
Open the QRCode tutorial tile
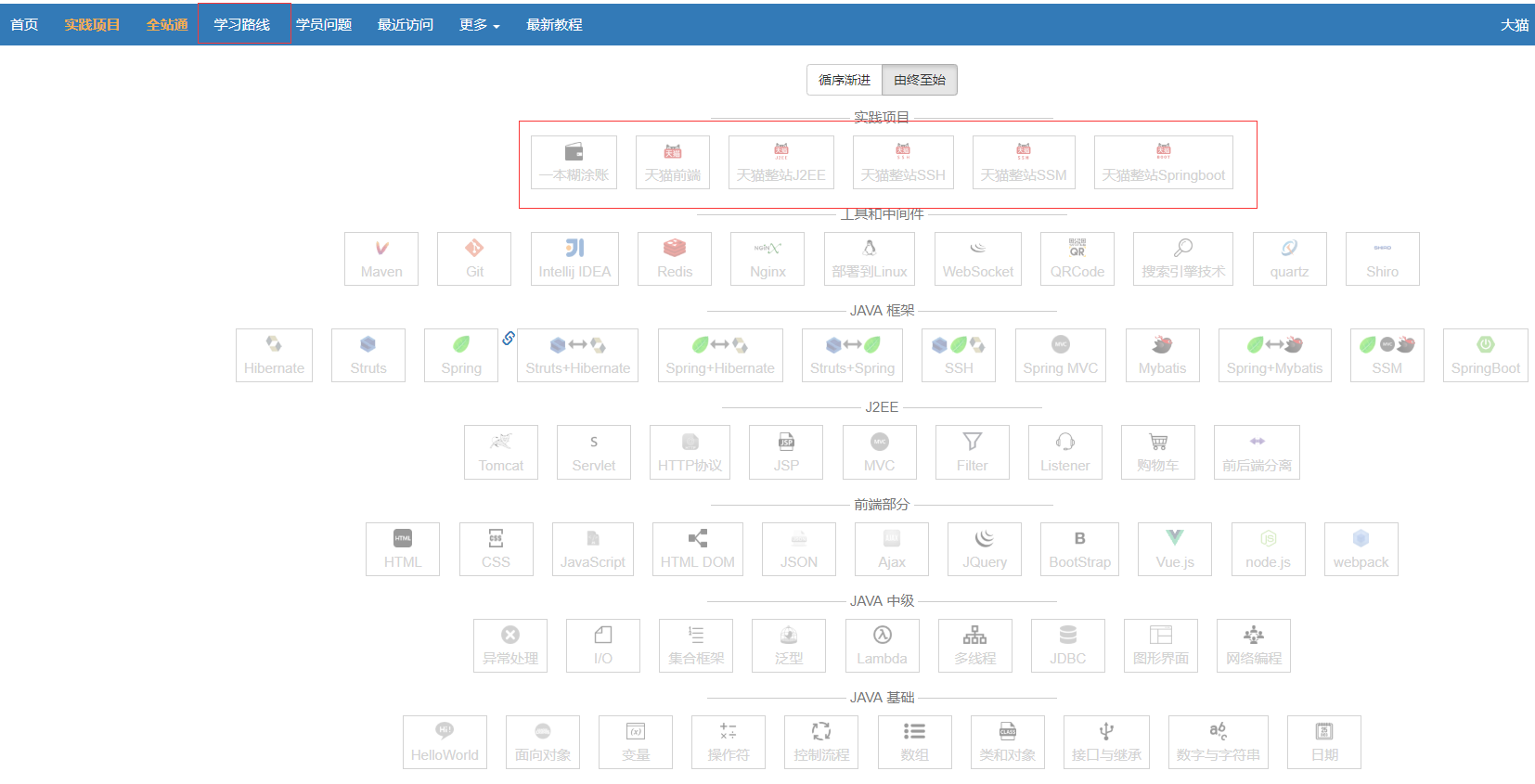point(1077,259)
